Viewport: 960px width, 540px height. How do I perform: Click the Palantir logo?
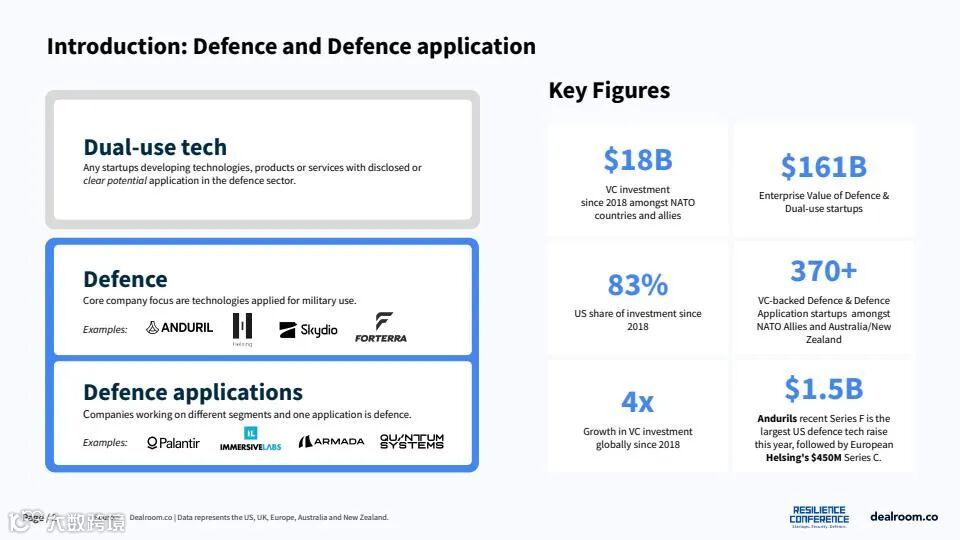pos(173,443)
